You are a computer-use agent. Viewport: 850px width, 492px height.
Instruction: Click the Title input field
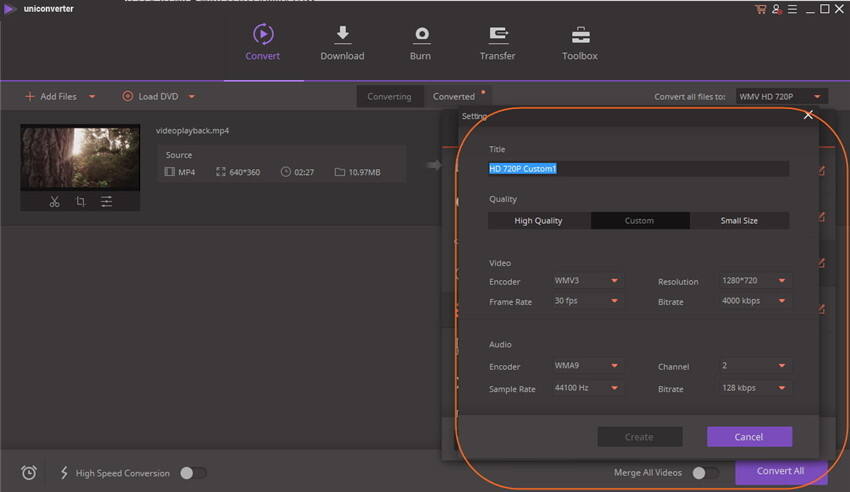pyautogui.click(x=639, y=169)
